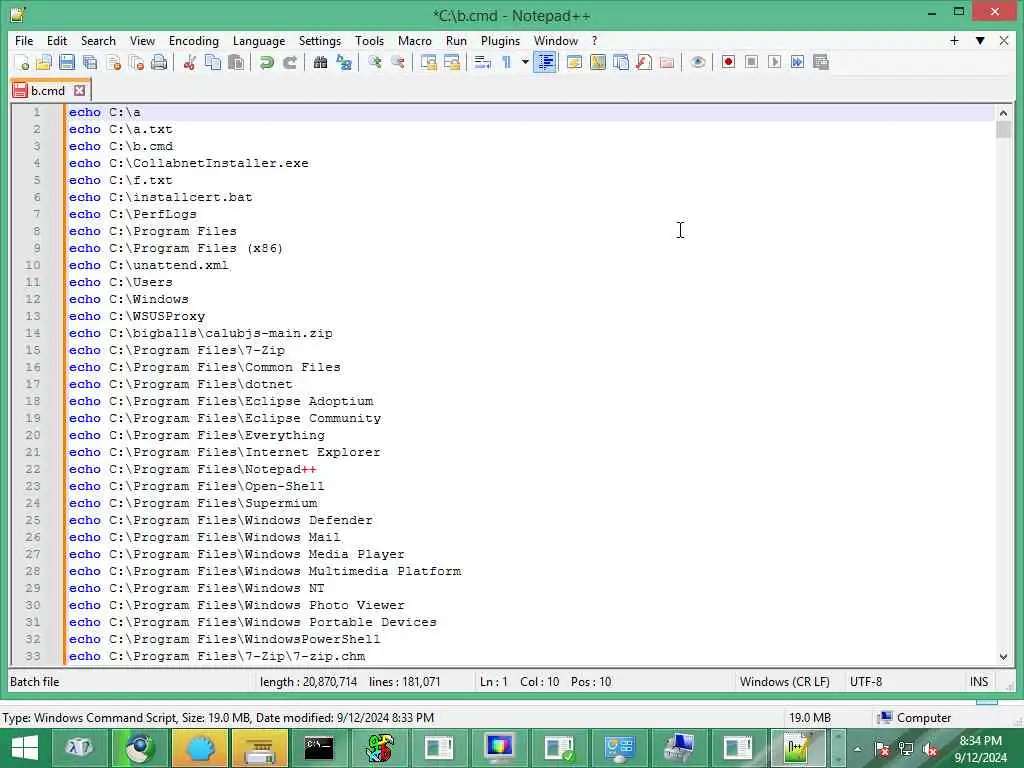Open the Encoding menu
The height and width of the screenshot is (768, 1024).
(193, 40)
